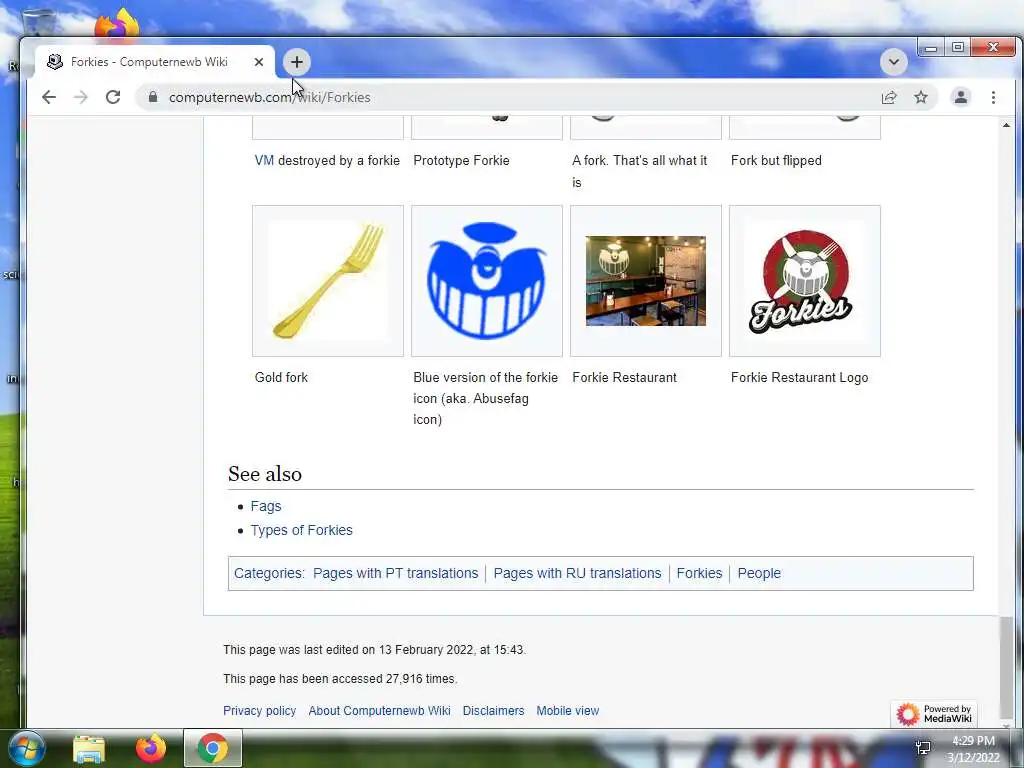Open Pages with RU translations category
Viewport: 1024px width, 768px height.
(577, 573)
